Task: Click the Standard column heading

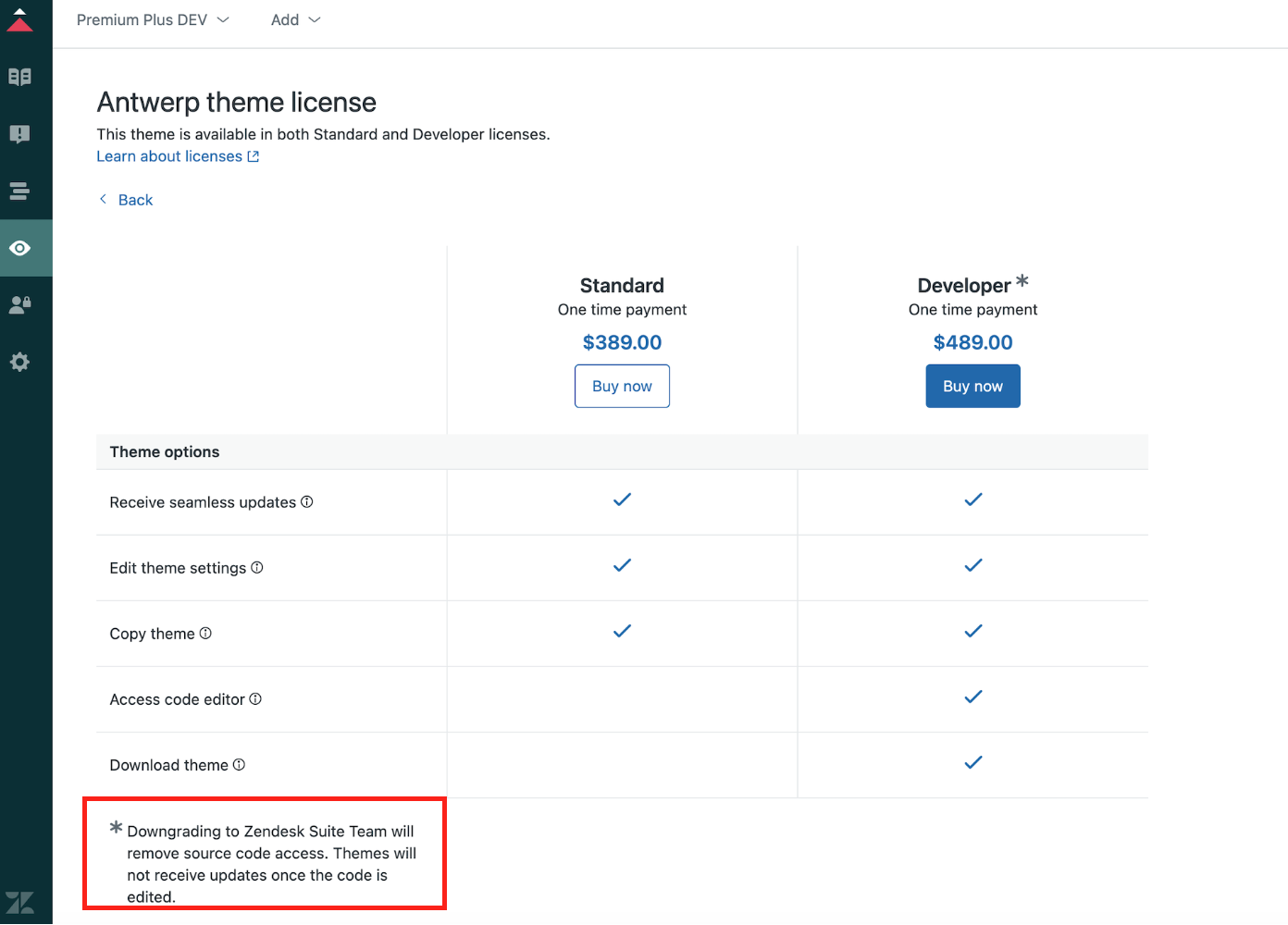Action: [622, 286]
